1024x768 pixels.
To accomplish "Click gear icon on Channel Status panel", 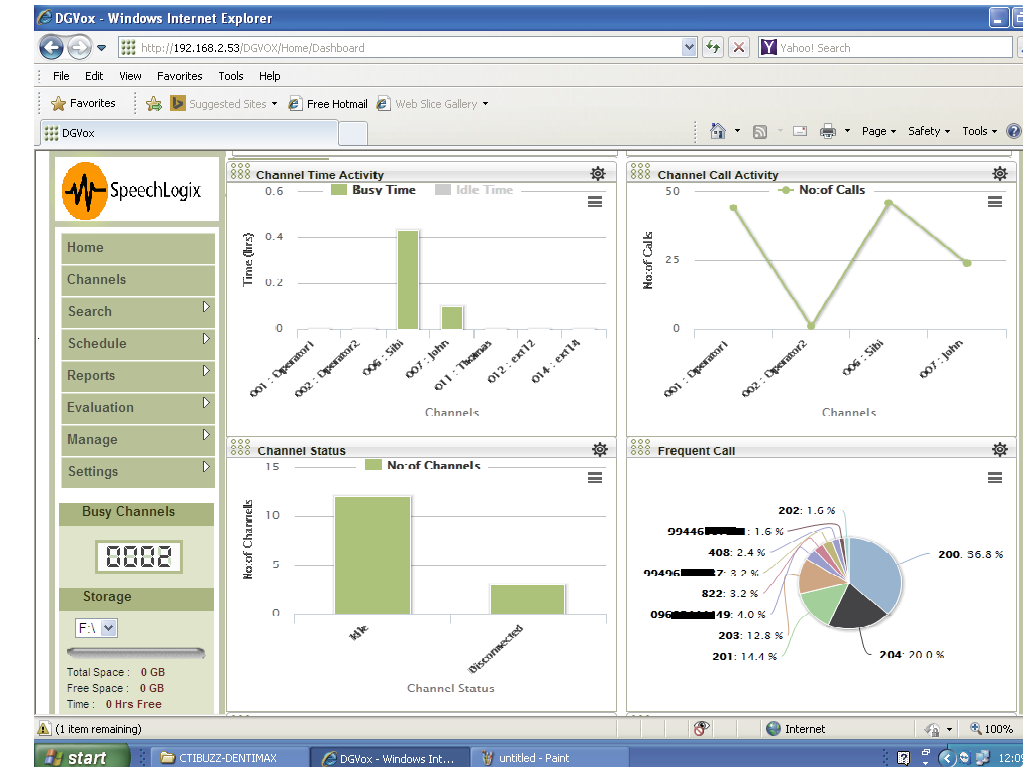I will (x=598, y=450).
